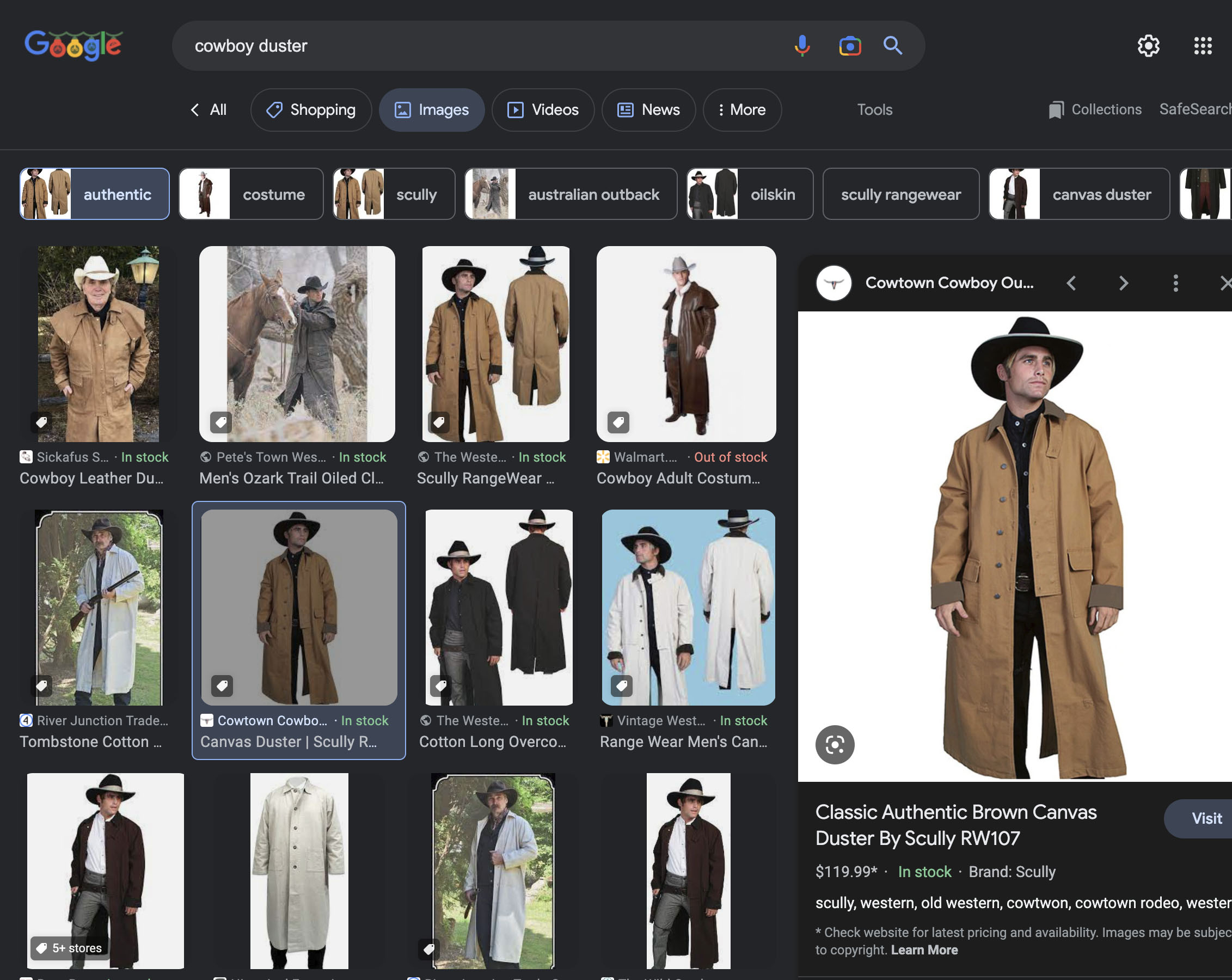
Task: Click the large brown duster preview image
Action: tap(1015, 546)
